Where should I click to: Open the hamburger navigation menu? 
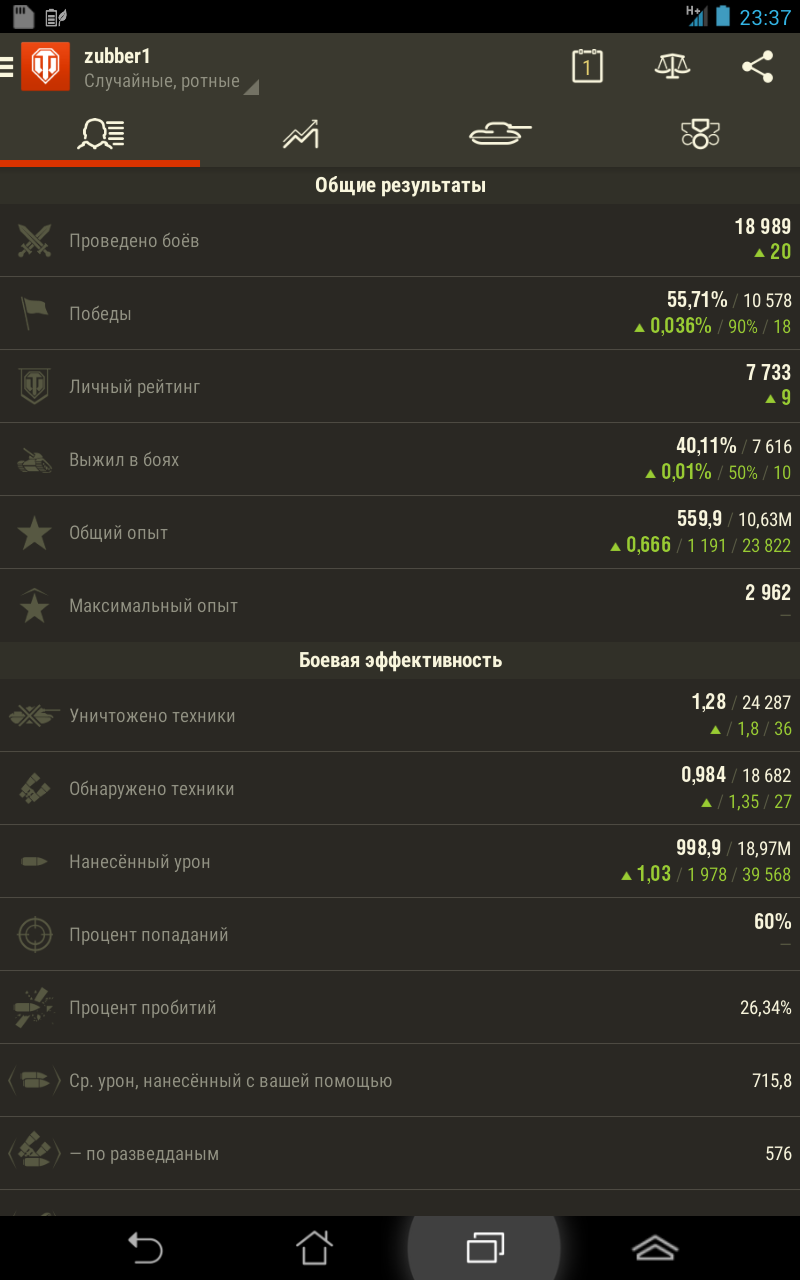pyautogui.click(x=7, y=67)
